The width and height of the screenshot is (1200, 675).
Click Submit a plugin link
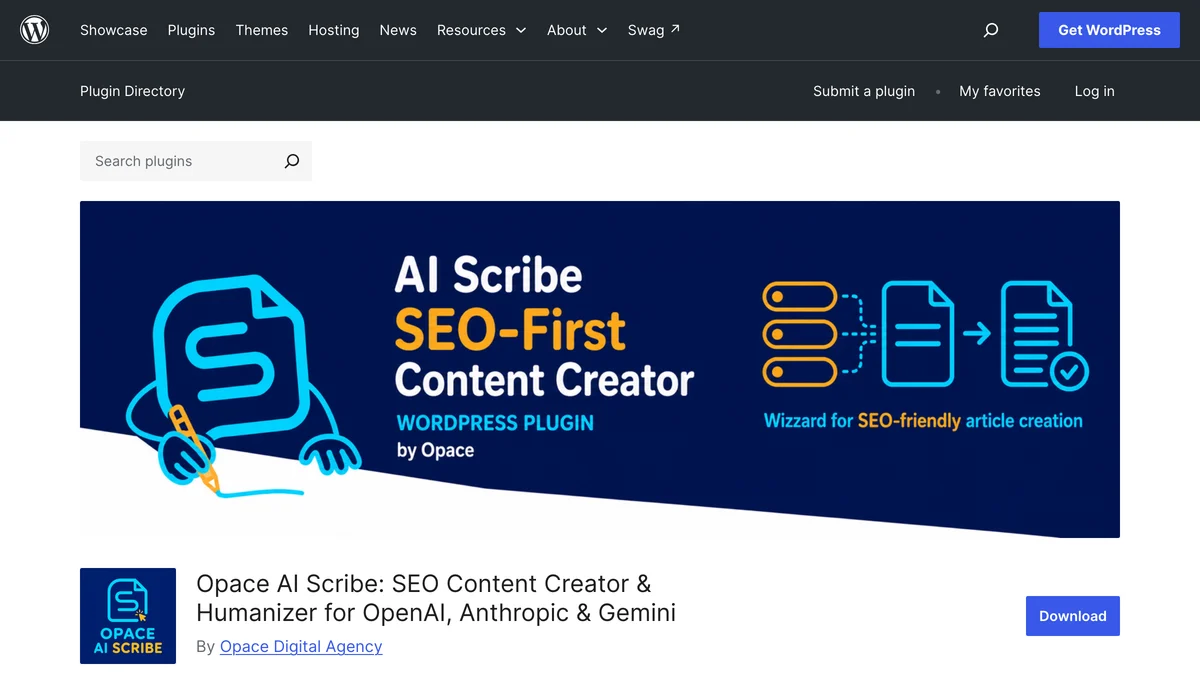coord(864,91)
